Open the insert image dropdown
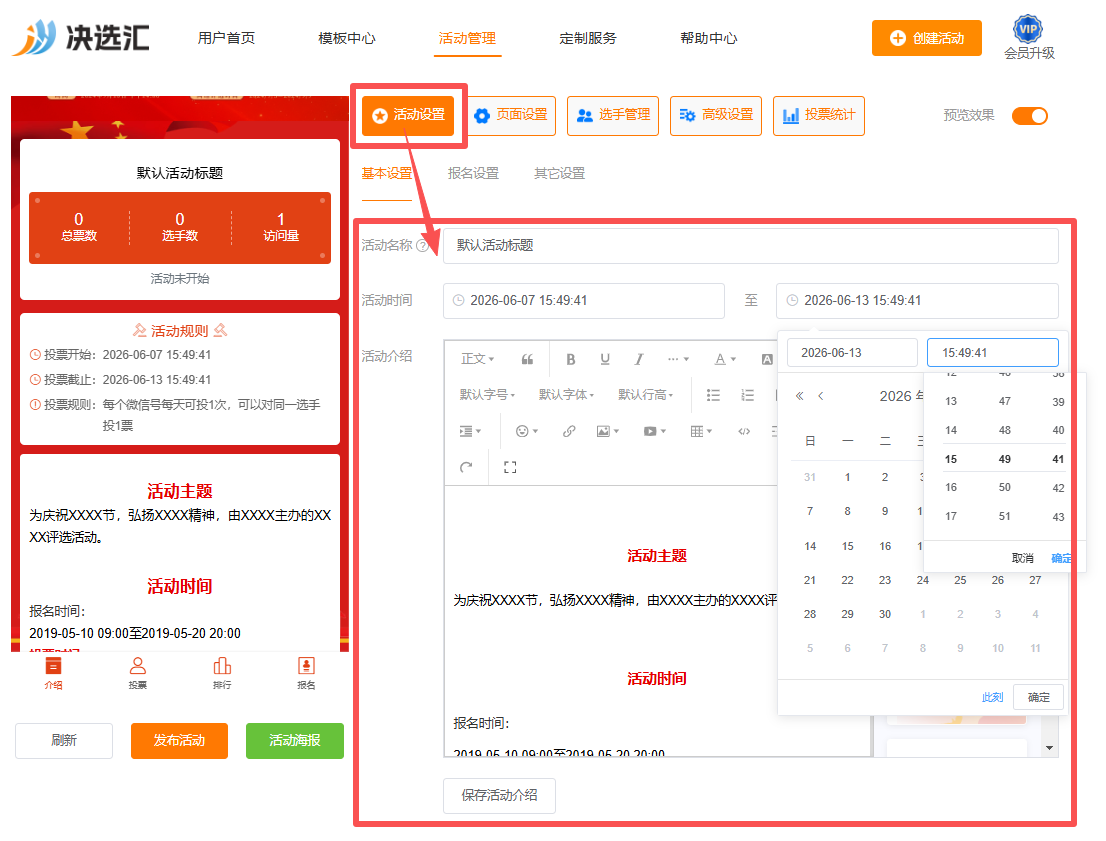Image resolution: width=1106 pixels, height=841 pixels. (x=607, y=431)
